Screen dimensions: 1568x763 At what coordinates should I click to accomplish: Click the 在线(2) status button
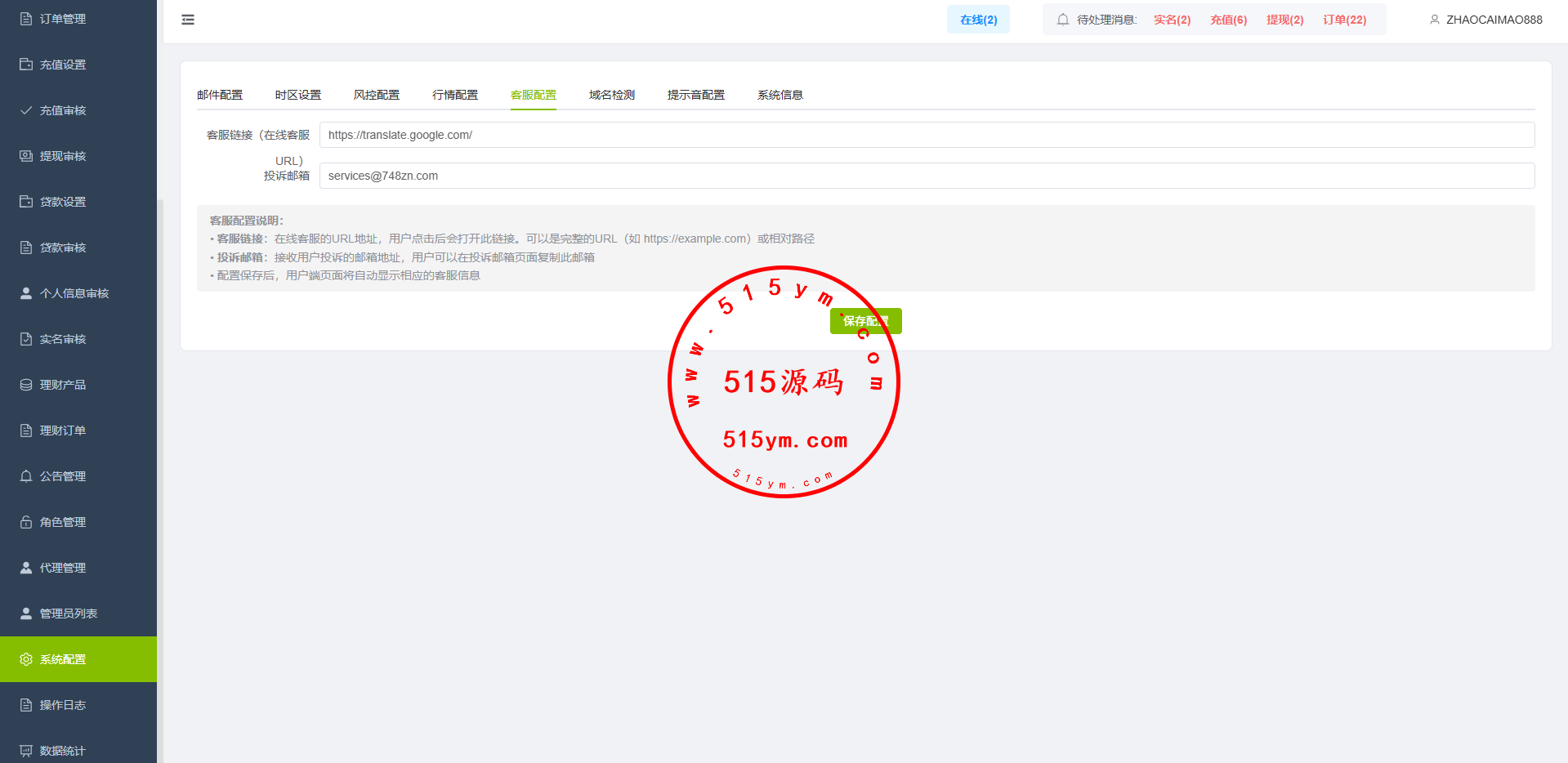(x=978, y=20)
